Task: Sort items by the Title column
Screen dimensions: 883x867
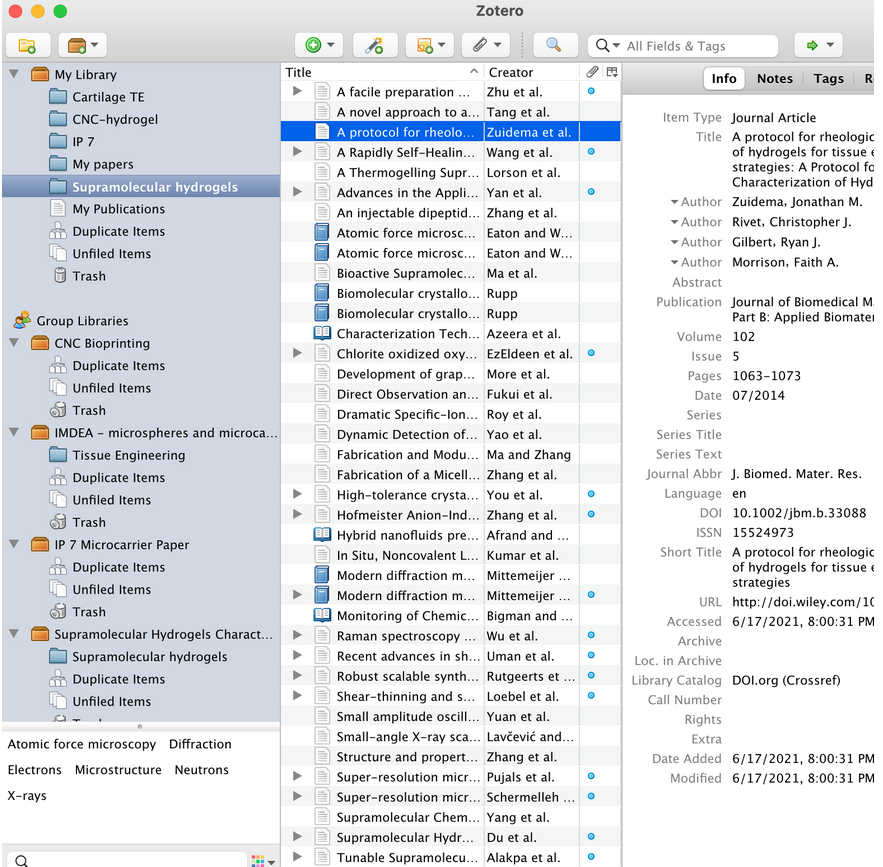Action: [382, 72]
